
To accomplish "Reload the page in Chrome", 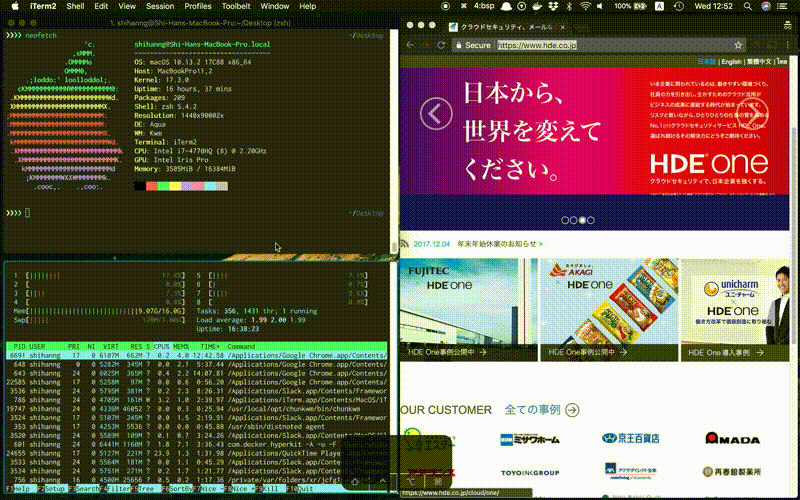I will coord(442,45).
